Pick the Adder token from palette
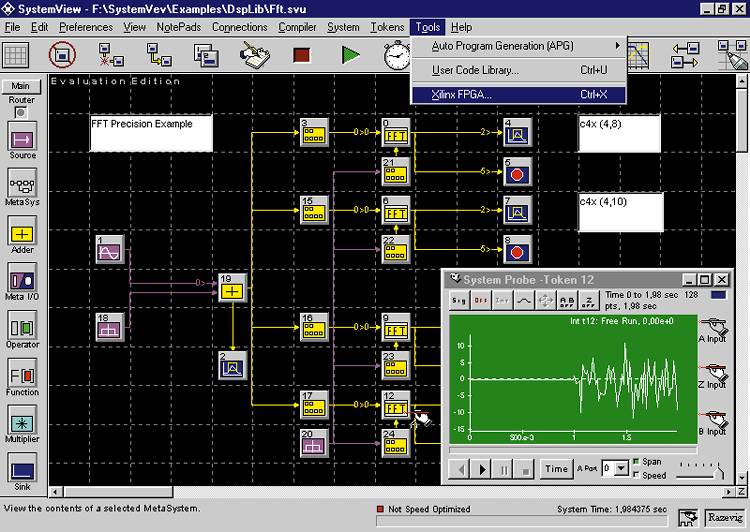Image resolution: width=750 pixels, height=532 pixels. [x=22, y=233]
